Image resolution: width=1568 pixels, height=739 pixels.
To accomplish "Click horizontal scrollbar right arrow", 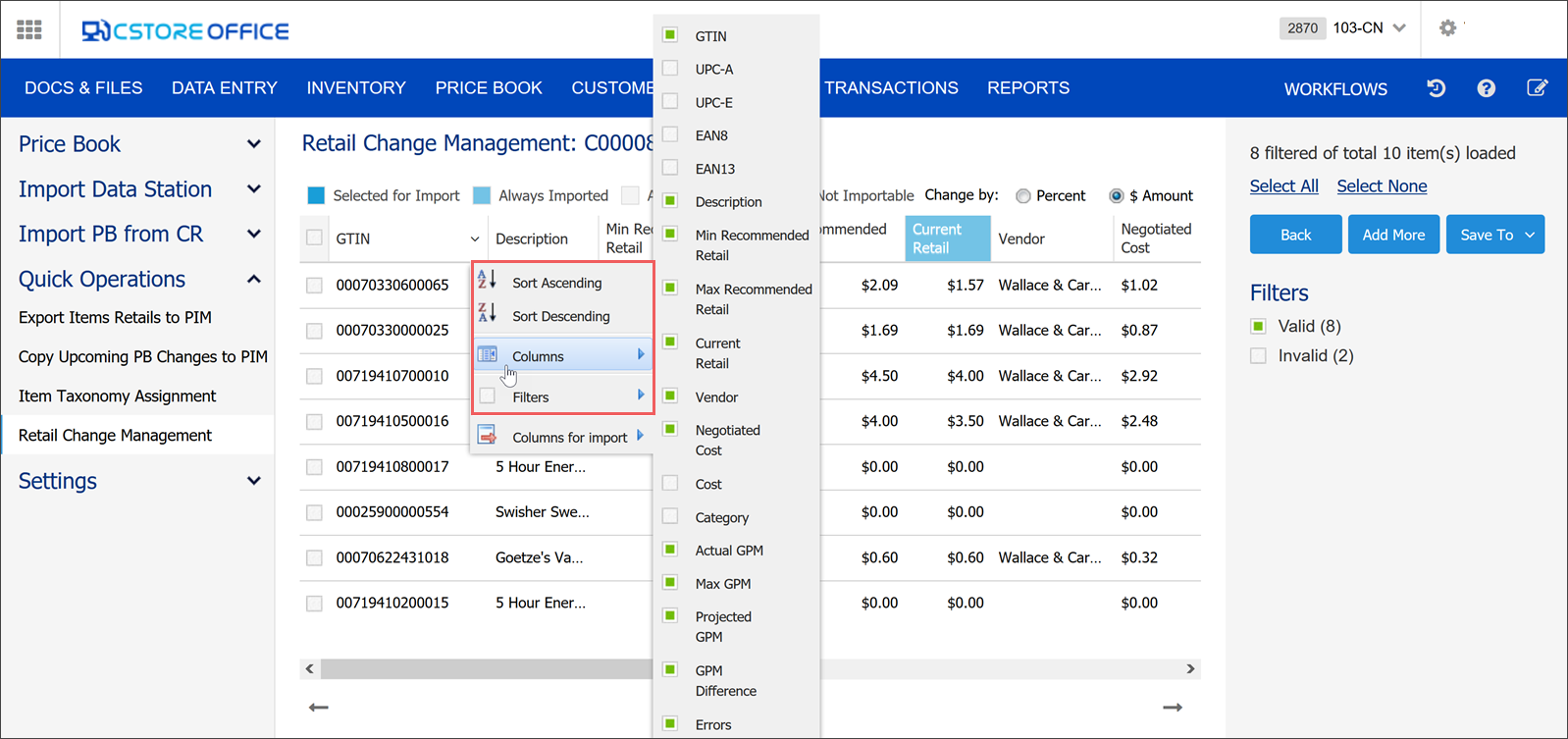I will pyautogui.click(x=1190, y=668).
